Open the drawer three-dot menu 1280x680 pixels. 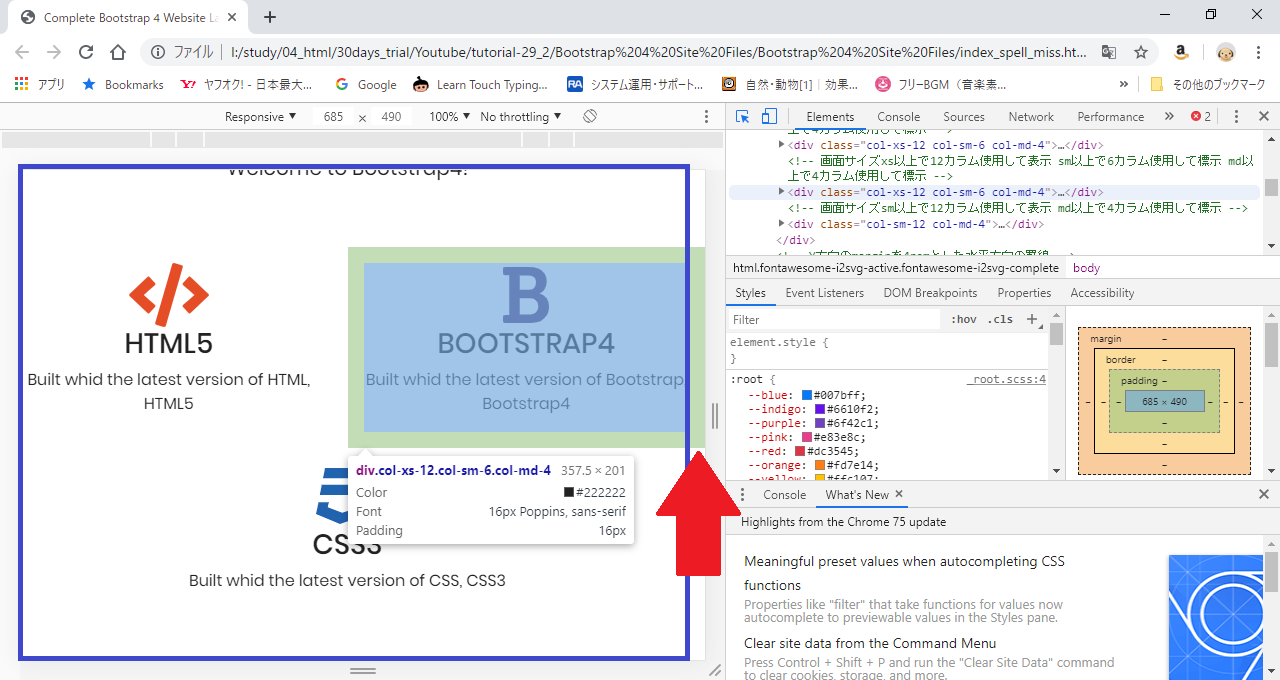(x=742, y=495)
